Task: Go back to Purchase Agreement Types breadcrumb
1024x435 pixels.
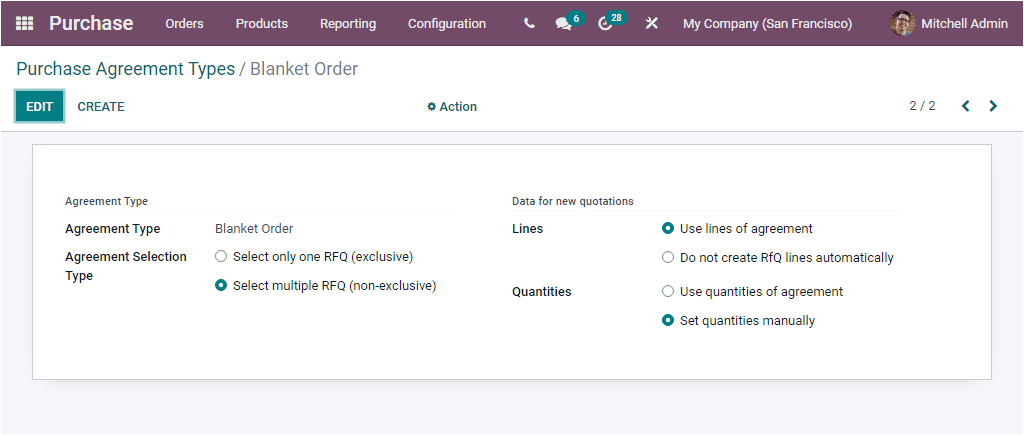Action: pos(125,69)
